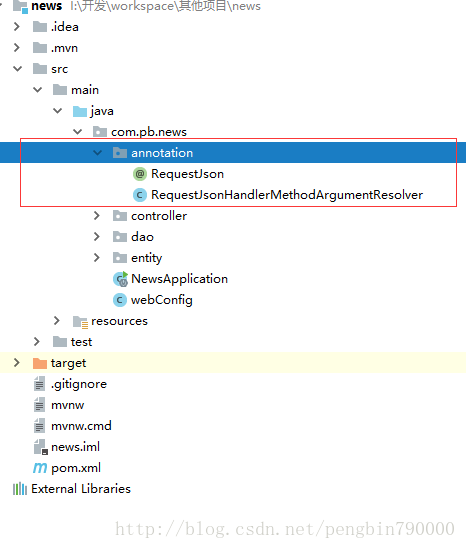Open the NewsApplication class name
Screen dimensions: 466x549
pyautogui.click(x=180, y=279)
